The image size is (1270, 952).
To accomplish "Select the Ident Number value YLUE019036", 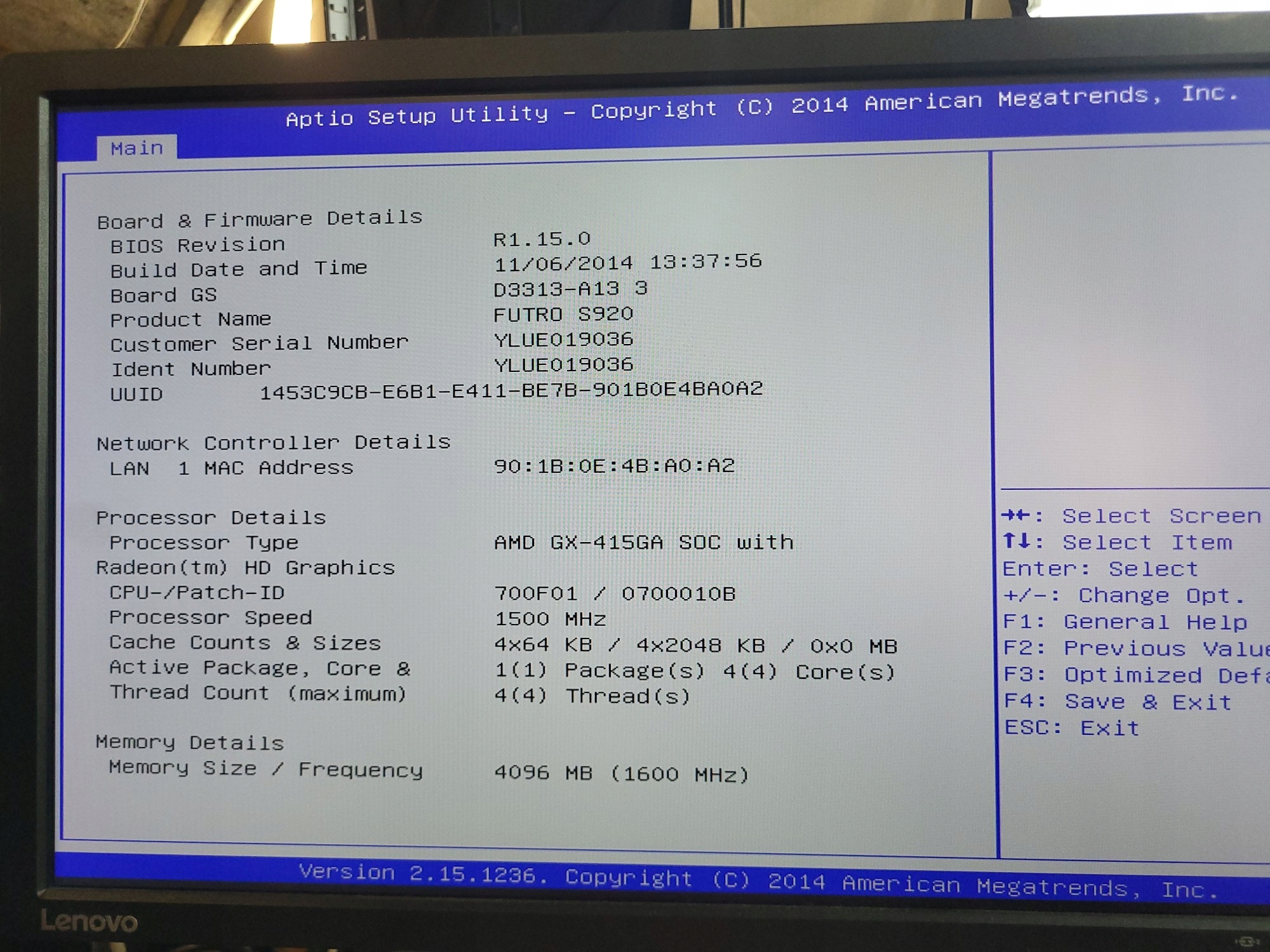I will pyautogui.click(x=563, y=364).
